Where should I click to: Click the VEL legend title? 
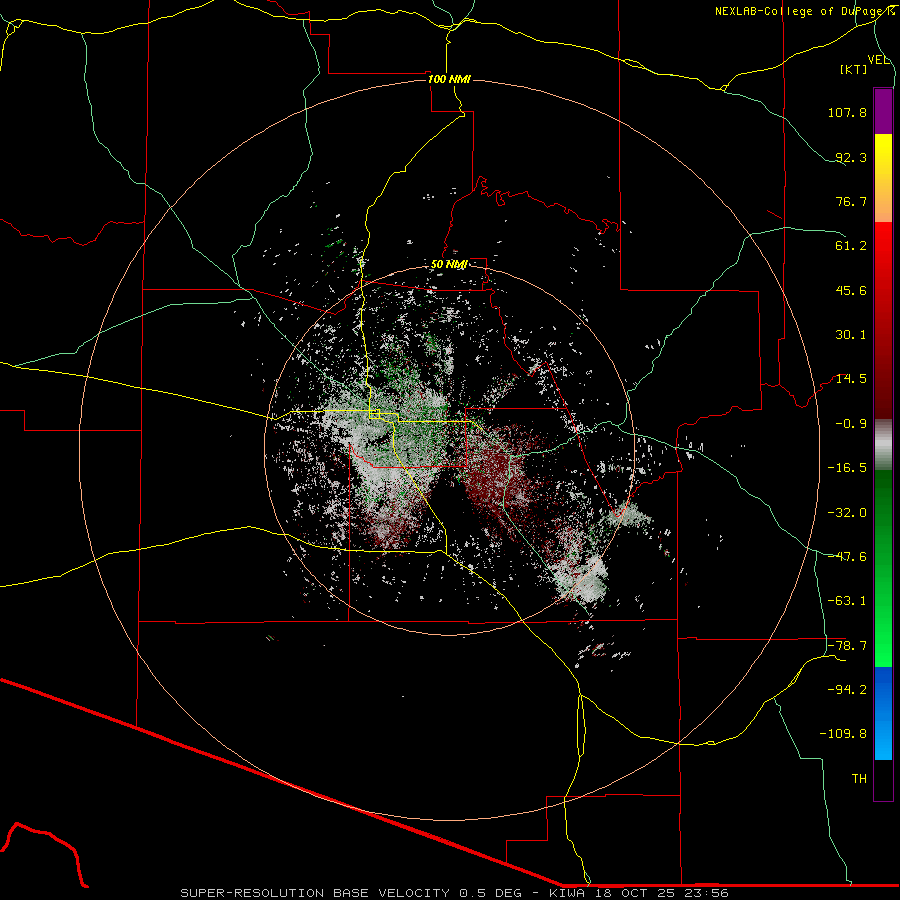pyautogui.click(x=878, y=60)
